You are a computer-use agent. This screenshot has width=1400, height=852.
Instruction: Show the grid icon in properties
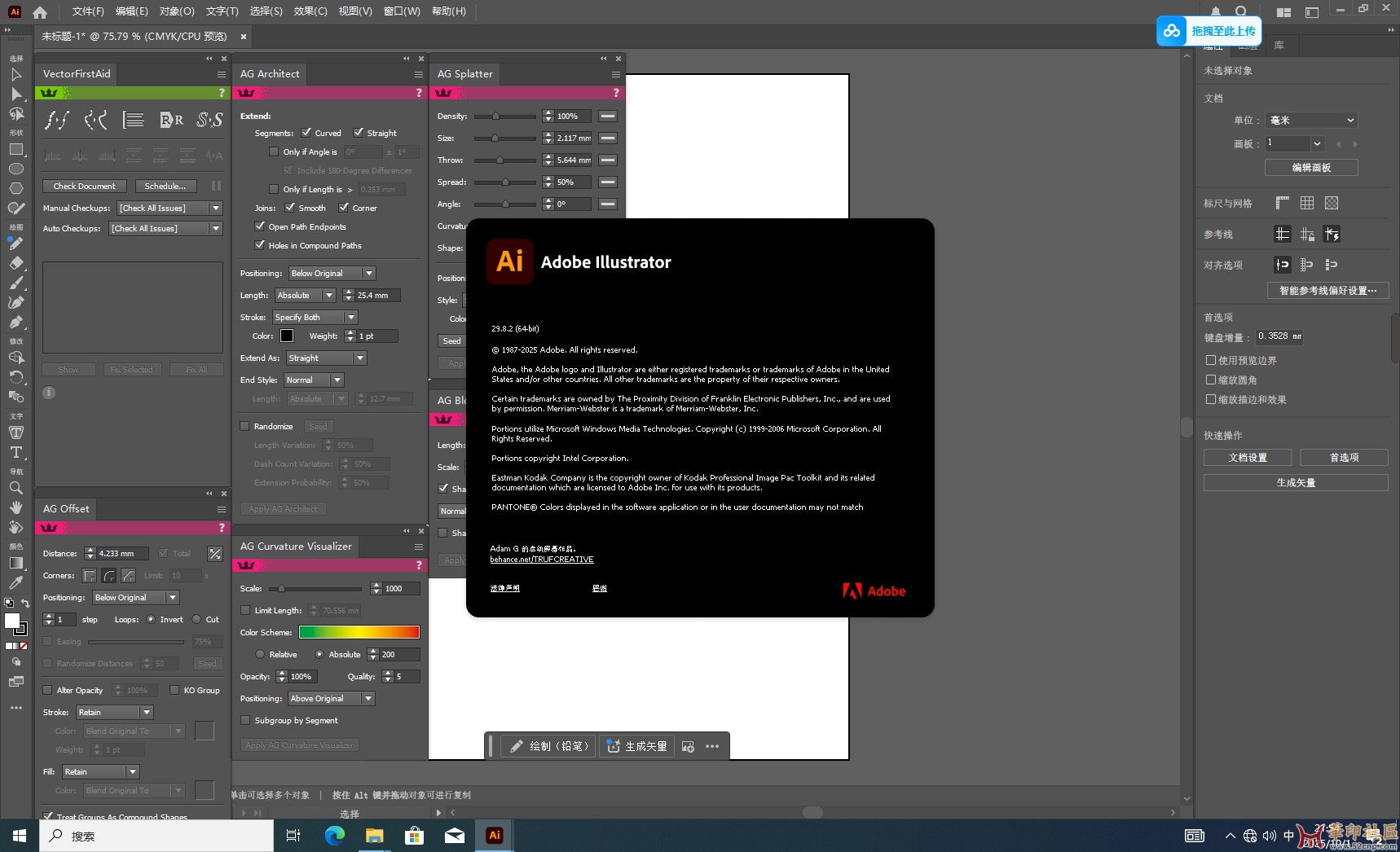tap(1307, 203)
